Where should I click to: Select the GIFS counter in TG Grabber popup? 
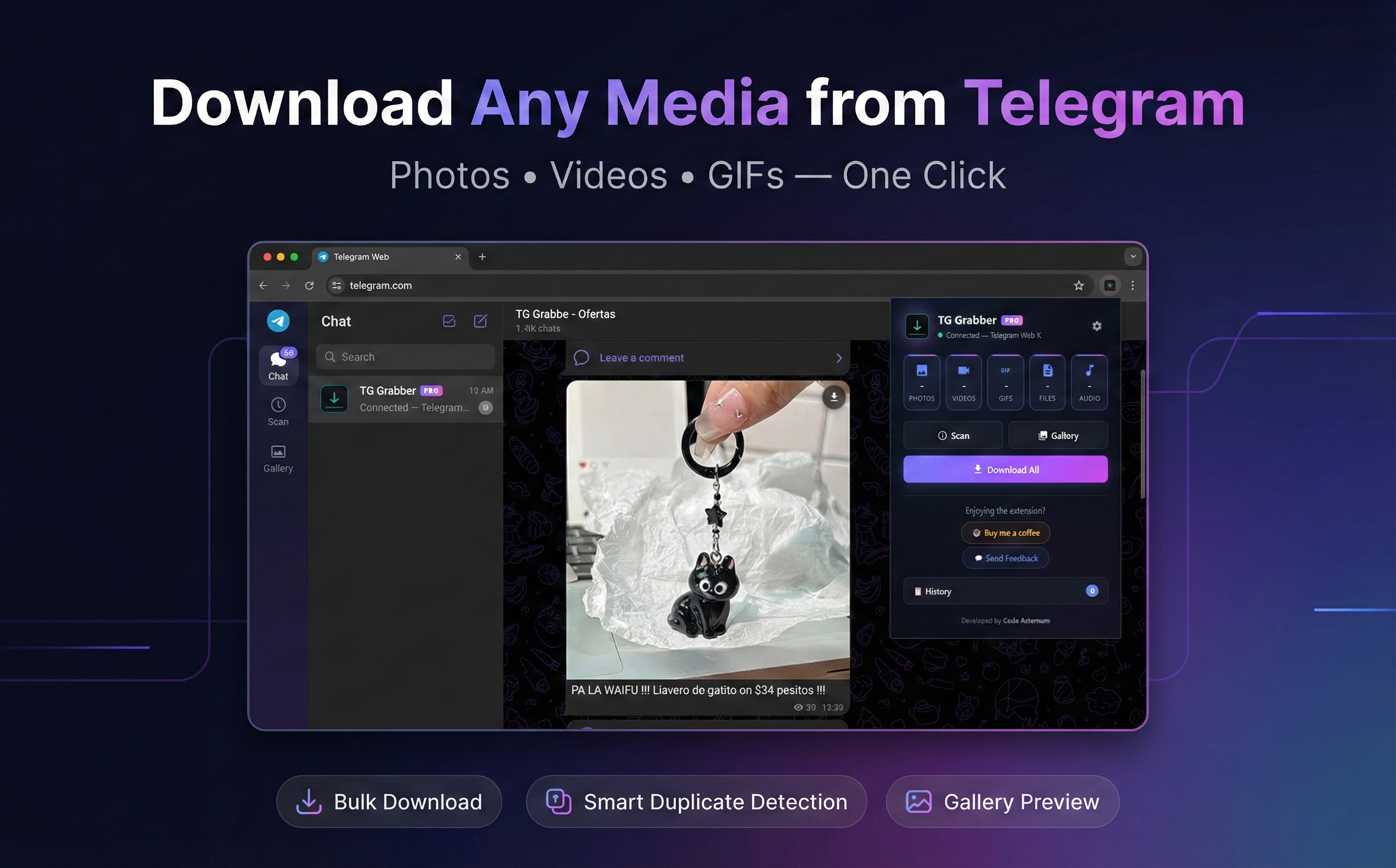(x=1005, y=382)
